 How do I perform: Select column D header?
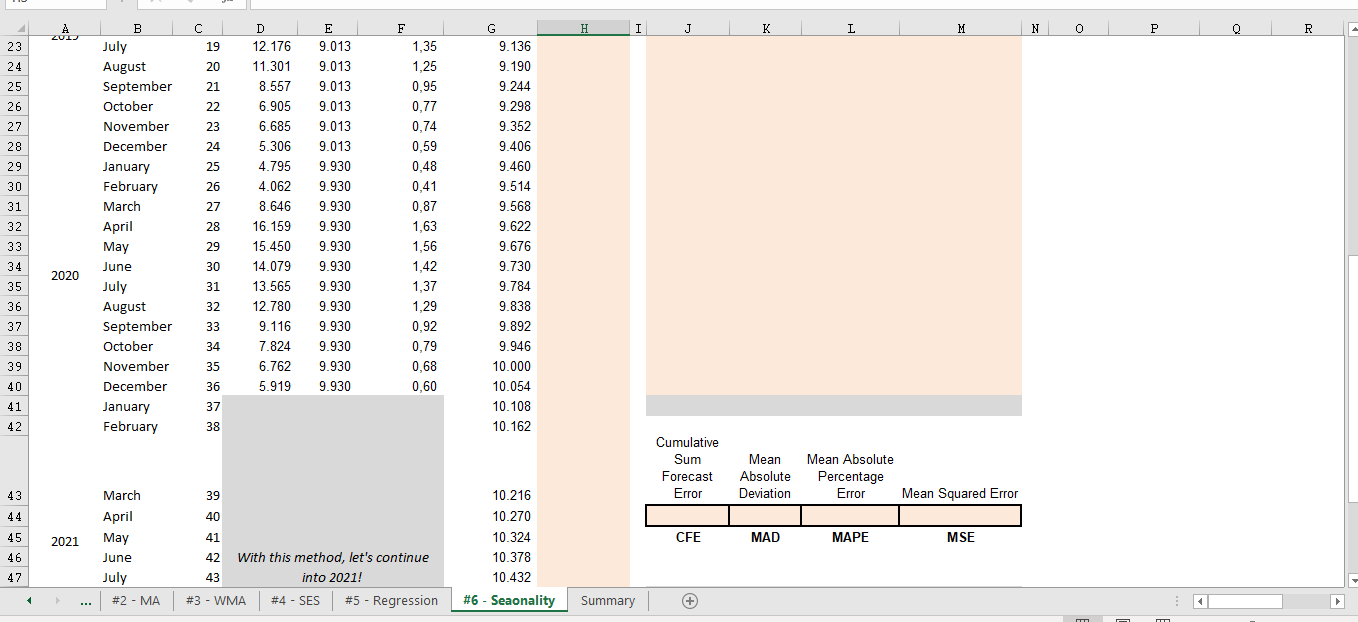[x=261, y=29]
